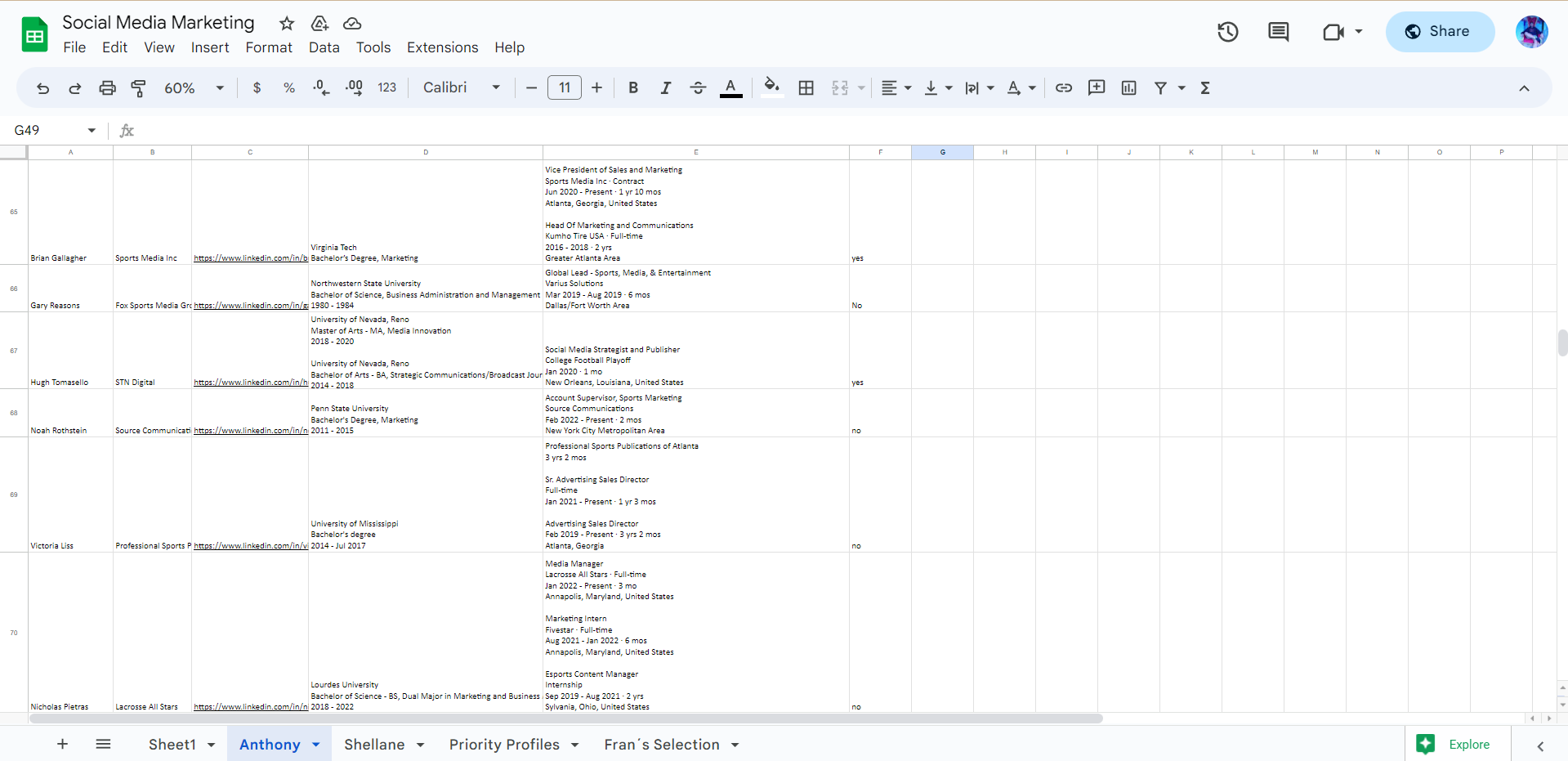
Task: Decrease decimal places
Action: 322,88
